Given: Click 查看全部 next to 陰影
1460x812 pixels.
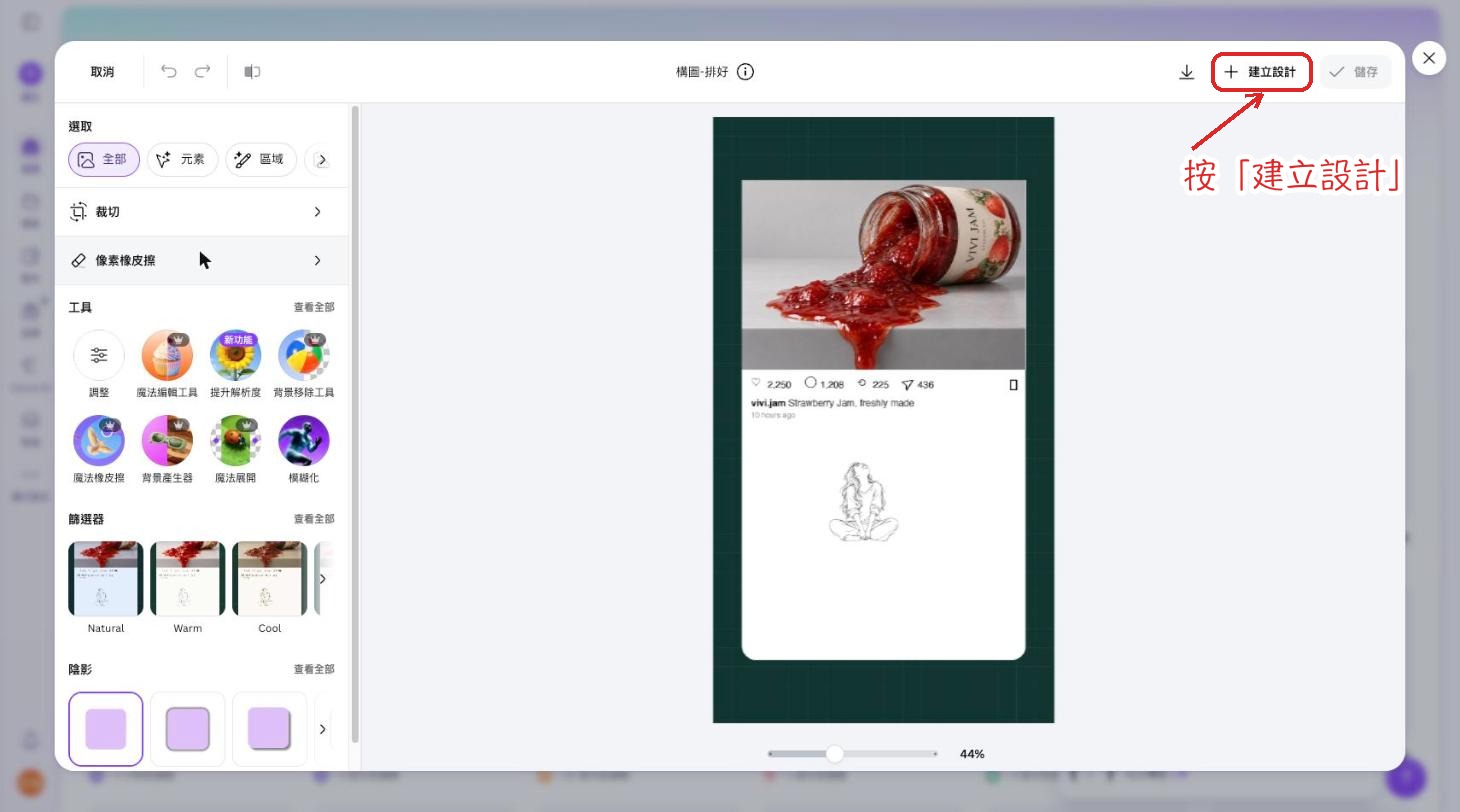Looking at the screenshot, I should click(x=314, y=669).
